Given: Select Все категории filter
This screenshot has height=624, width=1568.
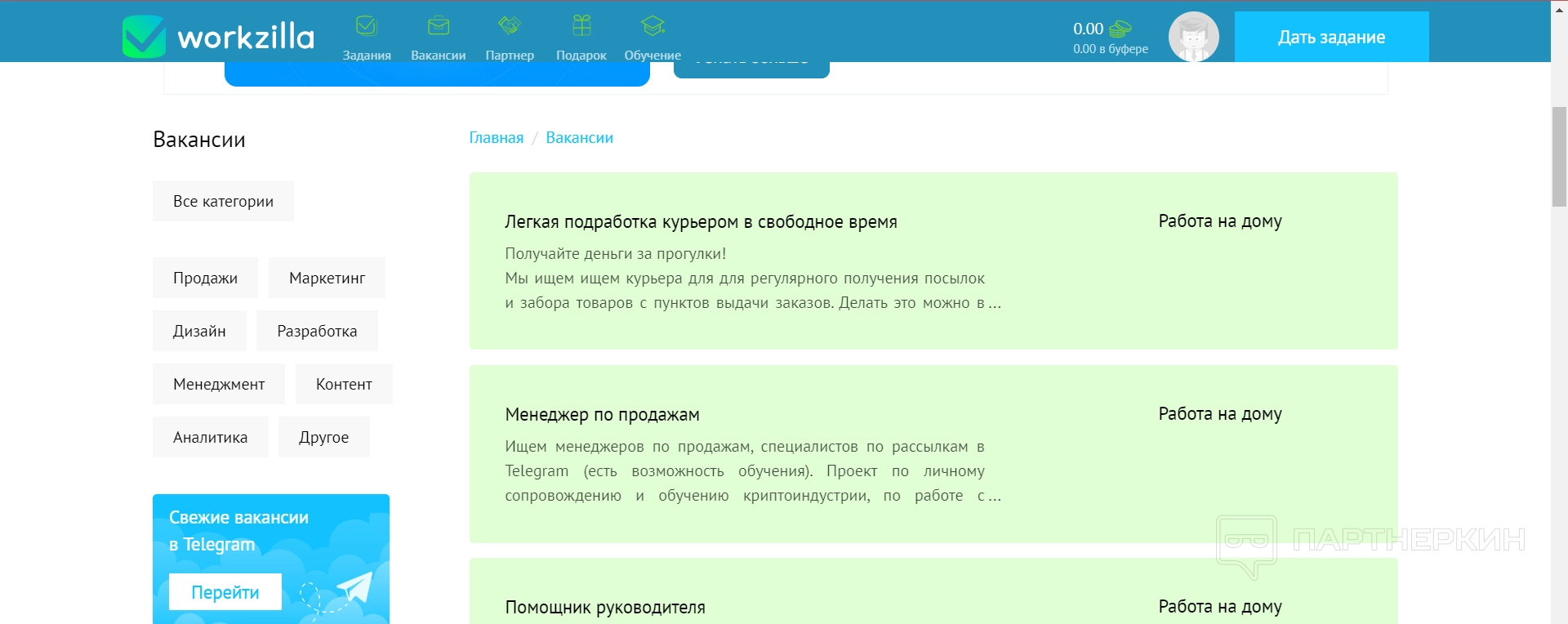Looking at the screenshot, I should tap(223, 201).
